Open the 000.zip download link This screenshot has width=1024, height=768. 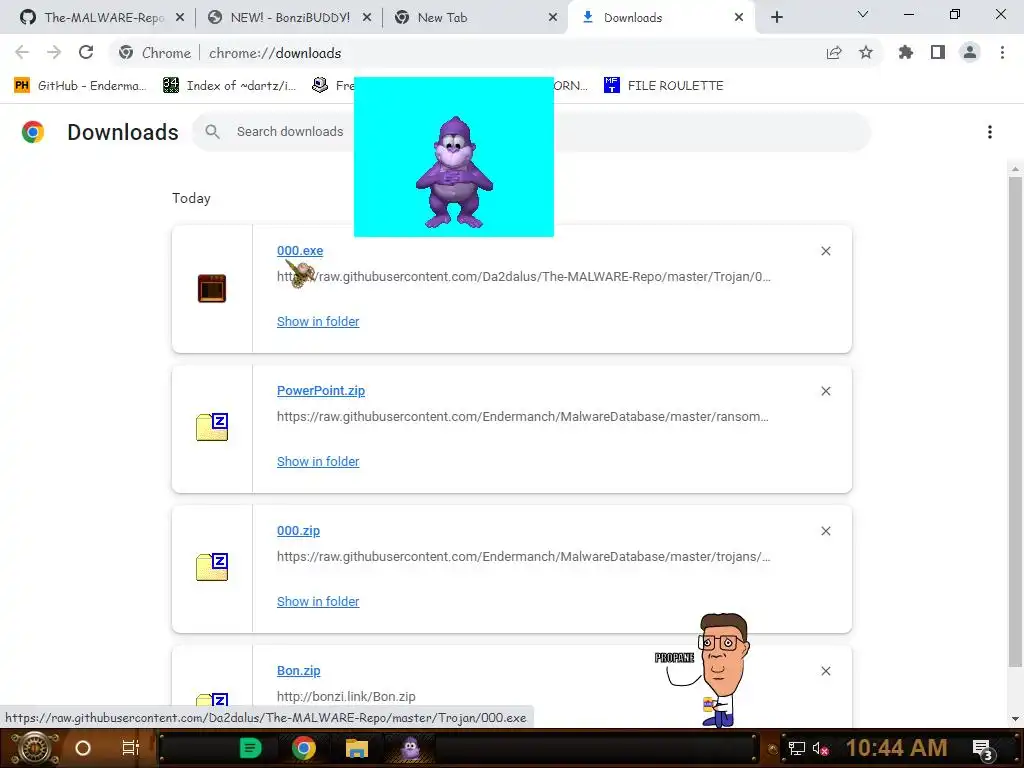click(298, 531)
